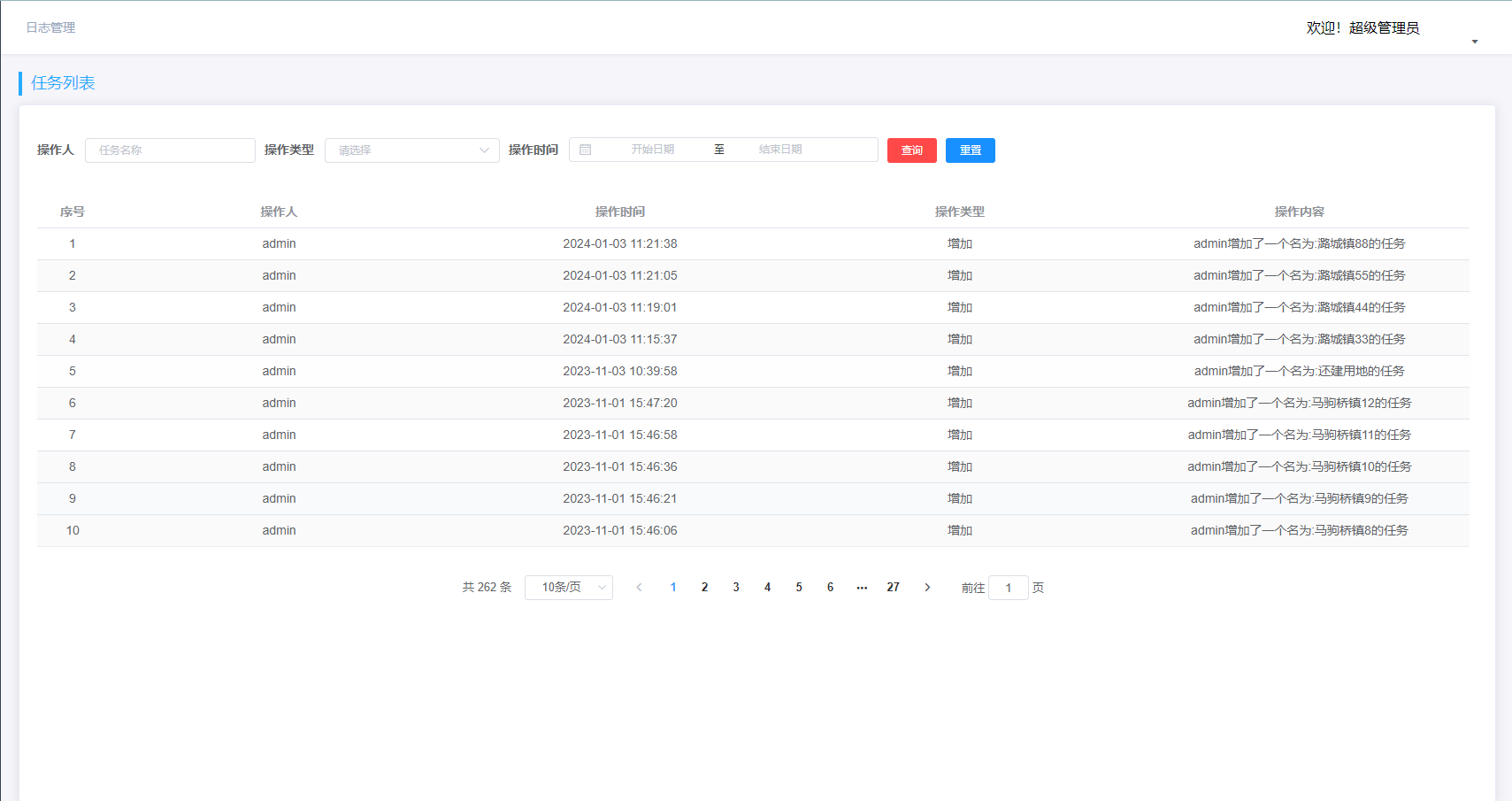The image size is (1512, 801).
Task: Click the 欢迎！超级管理员 user label
Action: click(1362, 28)
